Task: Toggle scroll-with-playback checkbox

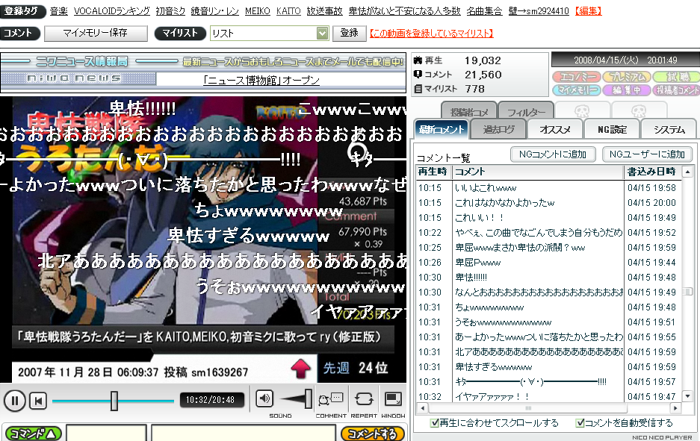Action: pos(435,423)
